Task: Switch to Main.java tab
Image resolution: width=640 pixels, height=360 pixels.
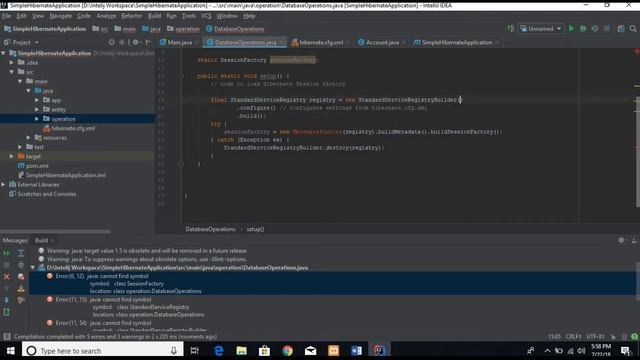Action: pyautogui.click(x=179, y=42)
